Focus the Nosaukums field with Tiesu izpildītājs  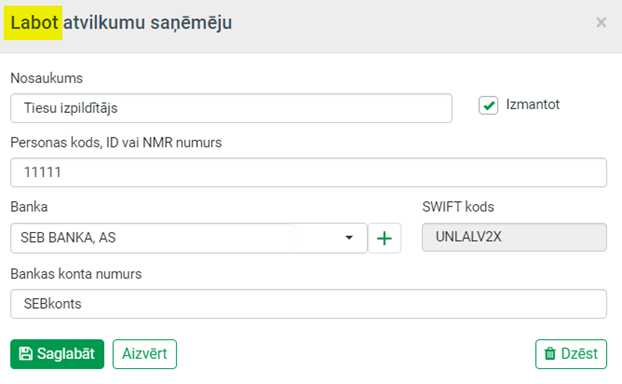231,108
